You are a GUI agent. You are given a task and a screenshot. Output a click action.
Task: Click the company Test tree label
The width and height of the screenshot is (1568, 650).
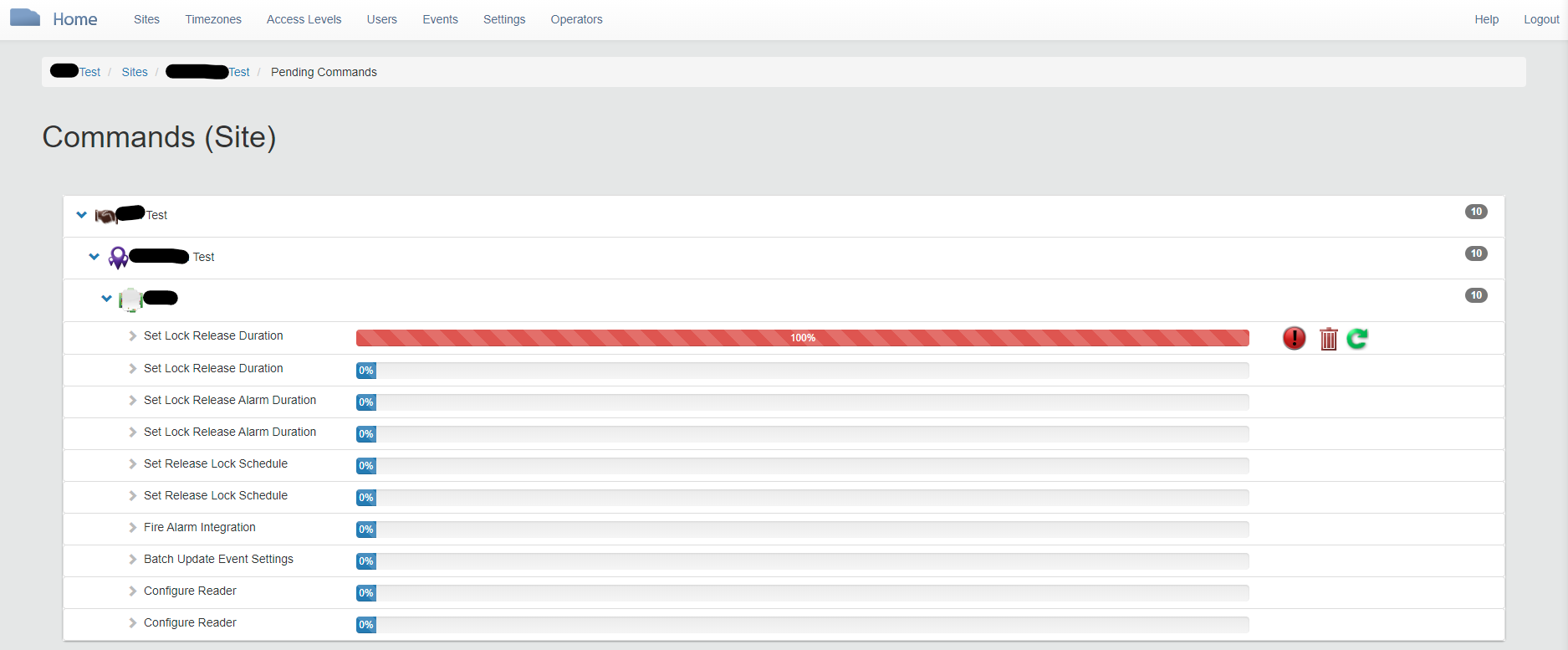click(x=156, y=215)
